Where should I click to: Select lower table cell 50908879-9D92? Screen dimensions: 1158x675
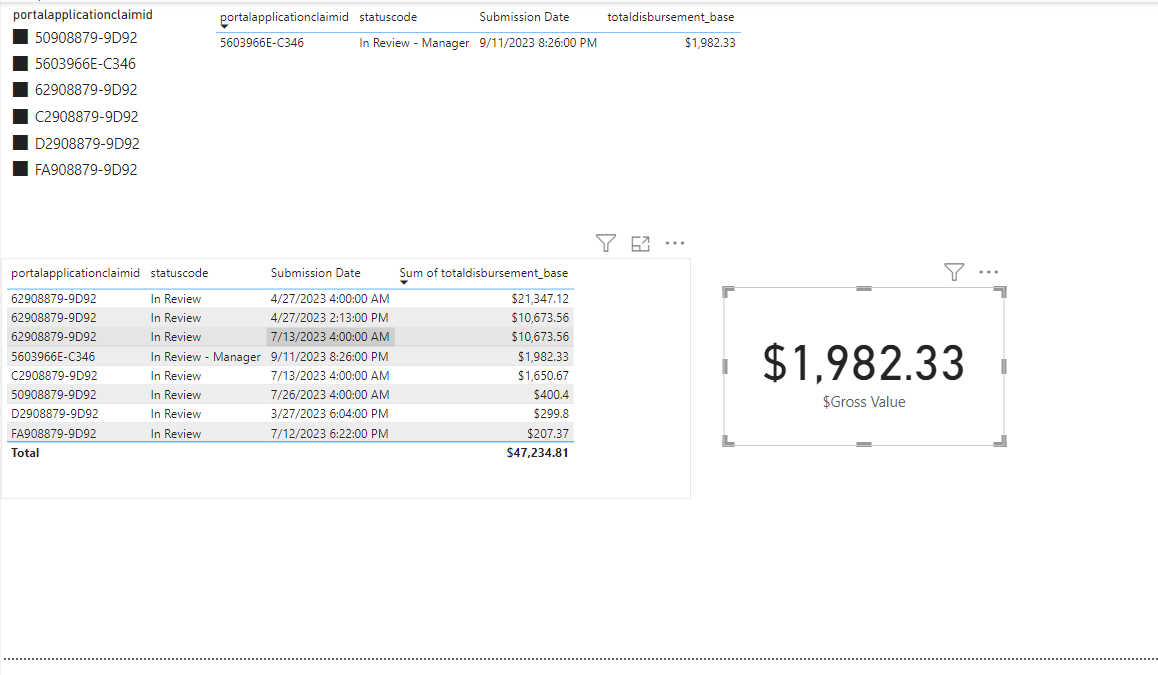tap(53, 395)
